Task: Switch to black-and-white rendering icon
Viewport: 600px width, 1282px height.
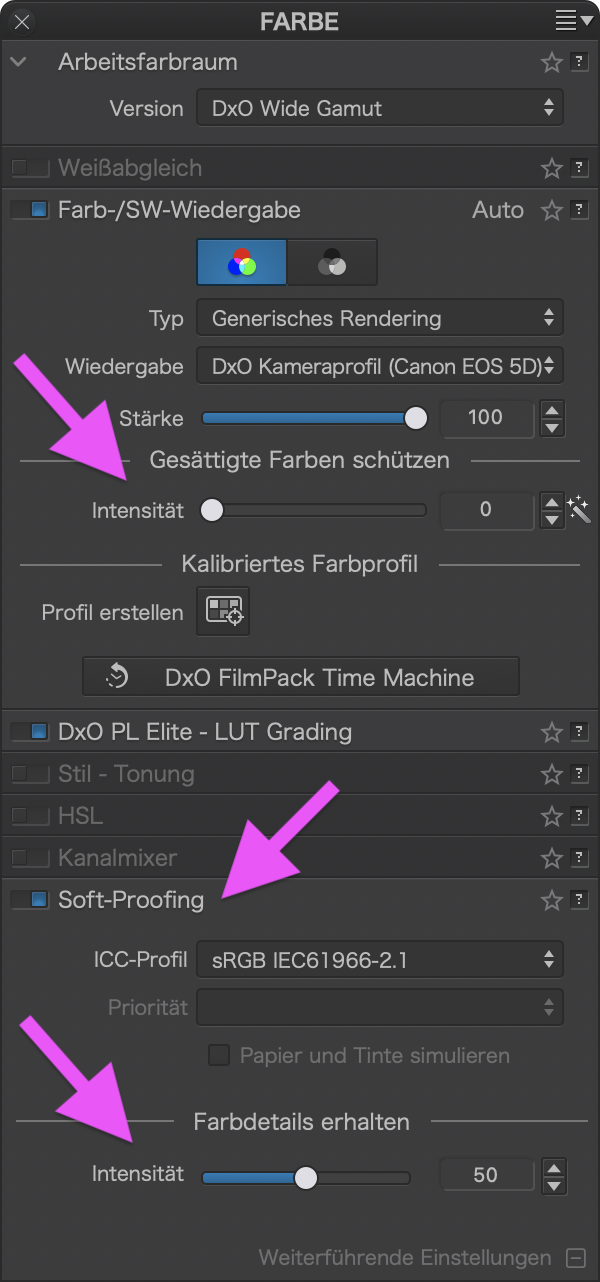Action: [x=332, y=263]
